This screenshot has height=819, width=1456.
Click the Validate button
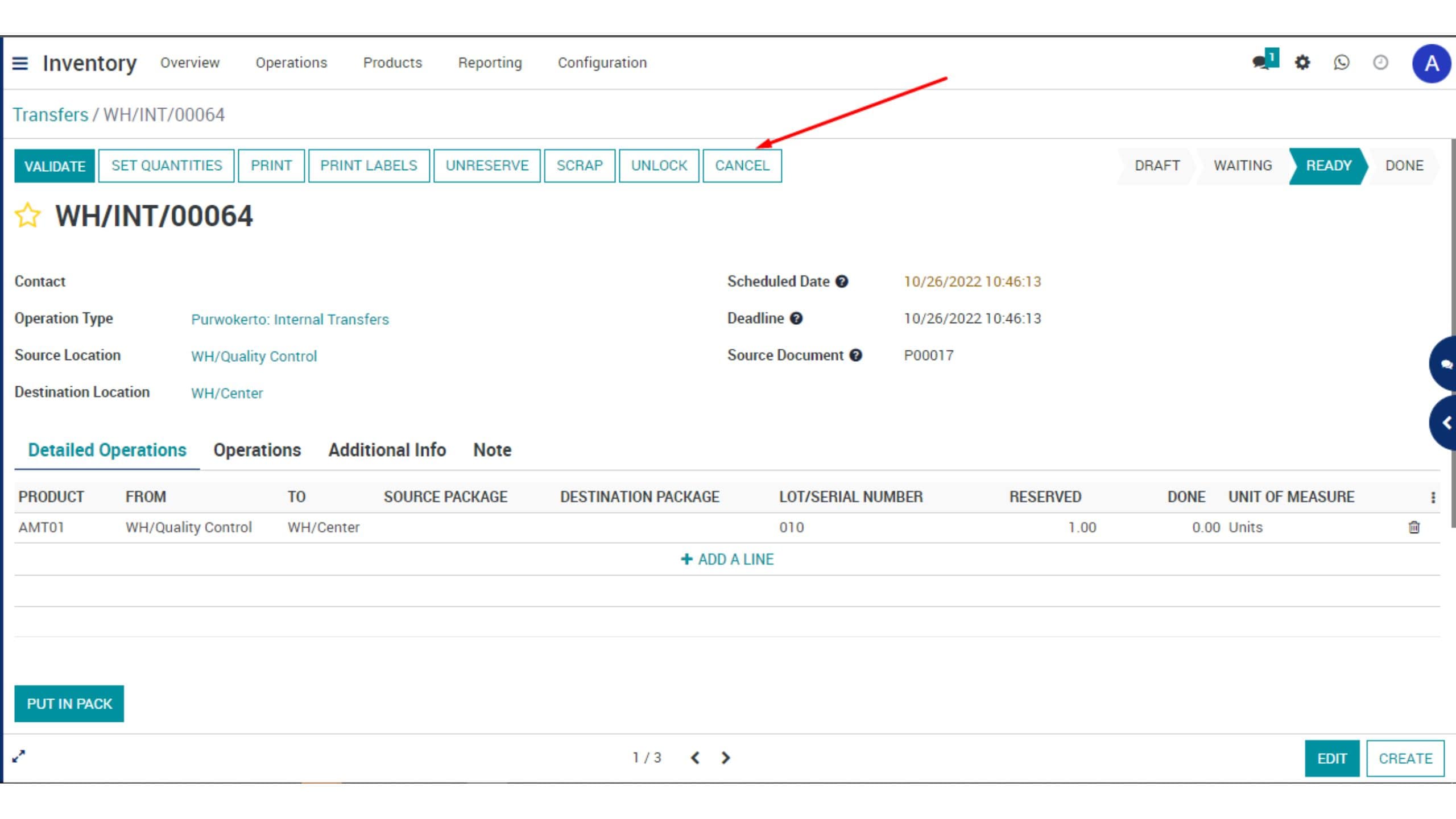pos(55,166)
